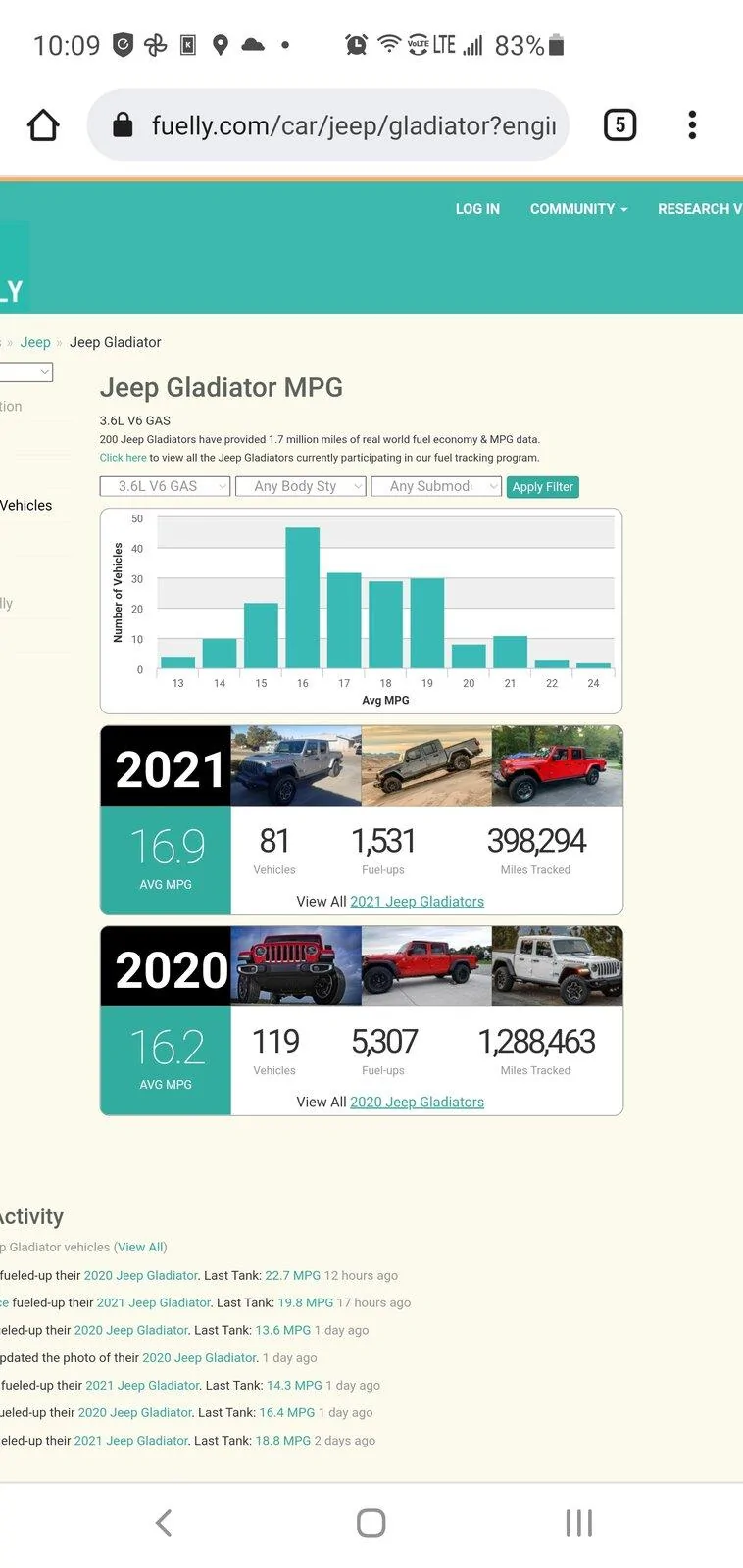Open the 2021 Jeep Gladiators link
This screenshot has height=1568, width=743.
pos(417,902)
